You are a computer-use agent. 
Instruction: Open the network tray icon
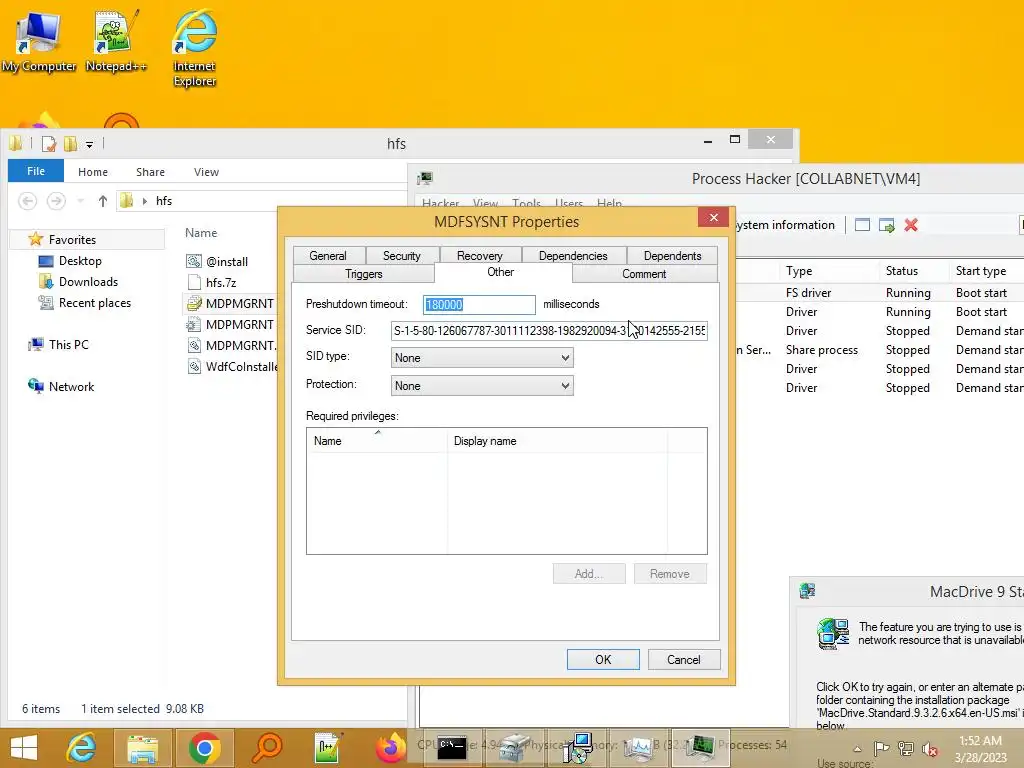(x=906, y=748)
